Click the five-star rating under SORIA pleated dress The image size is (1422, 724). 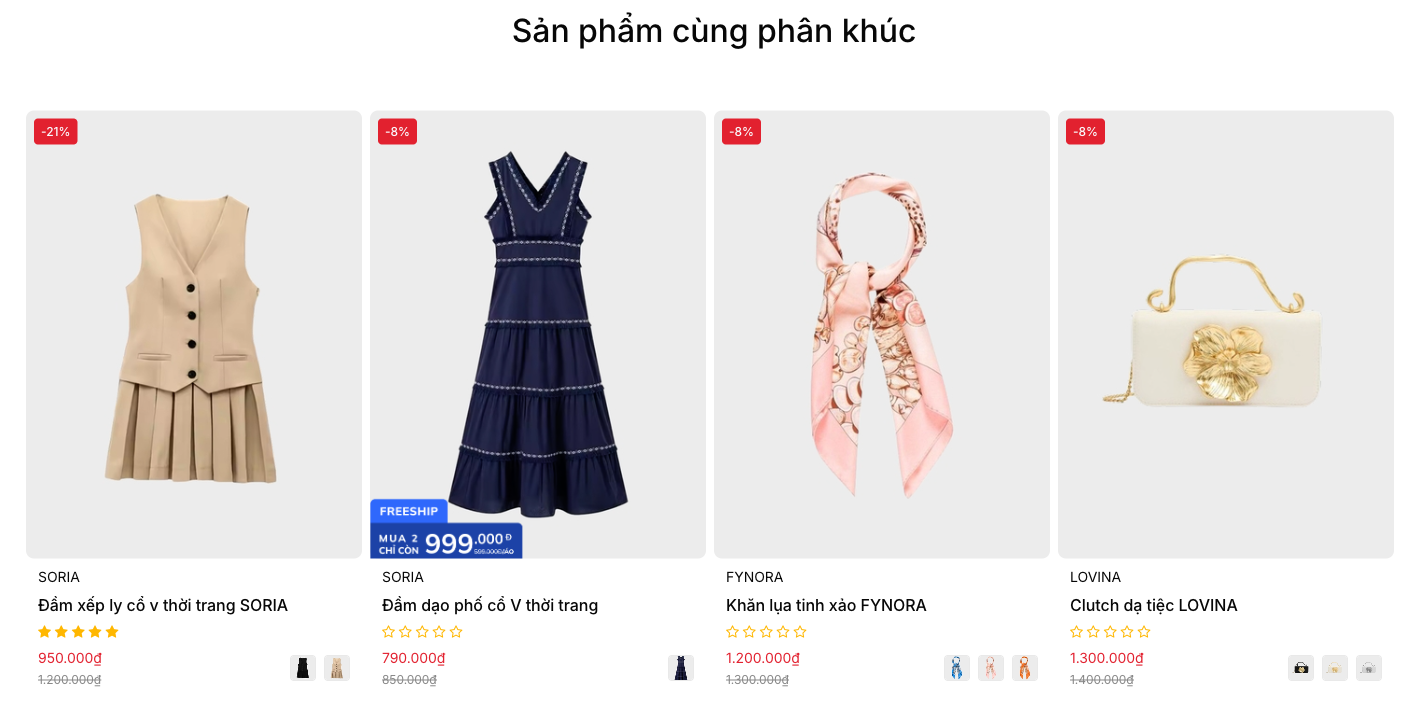(x=78, y=632)
